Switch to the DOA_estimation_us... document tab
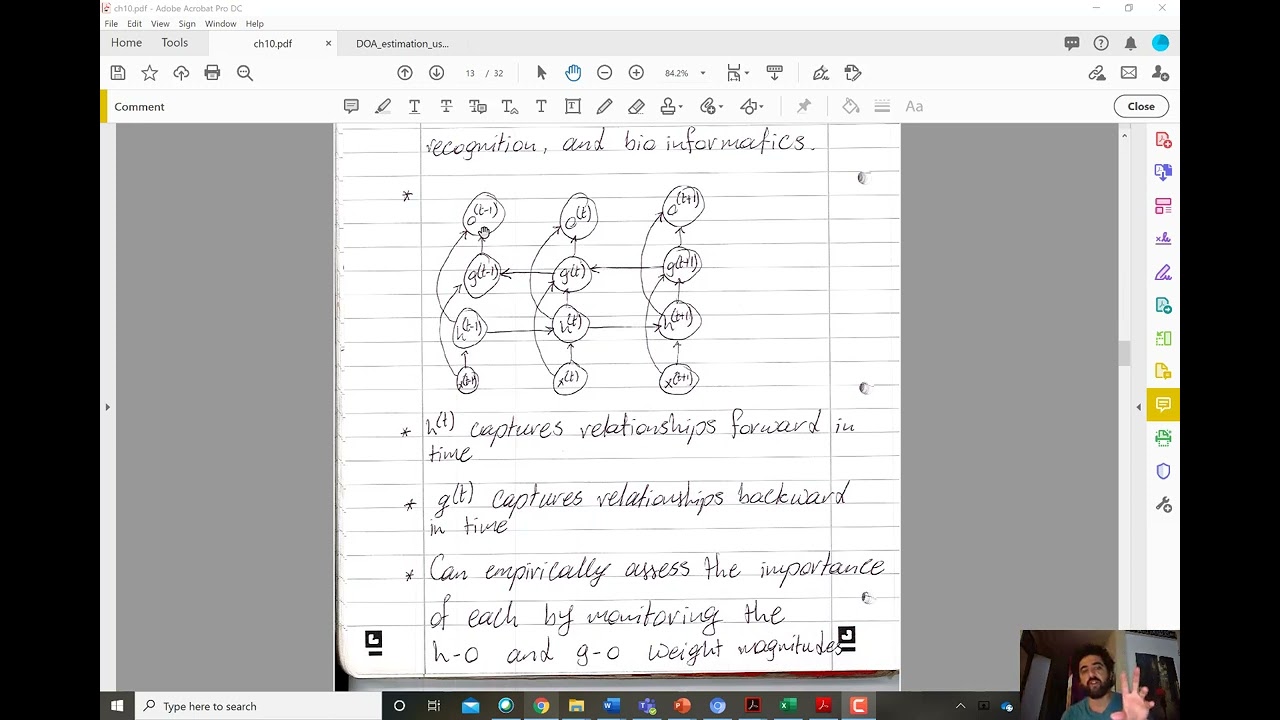 click(402, 44)
